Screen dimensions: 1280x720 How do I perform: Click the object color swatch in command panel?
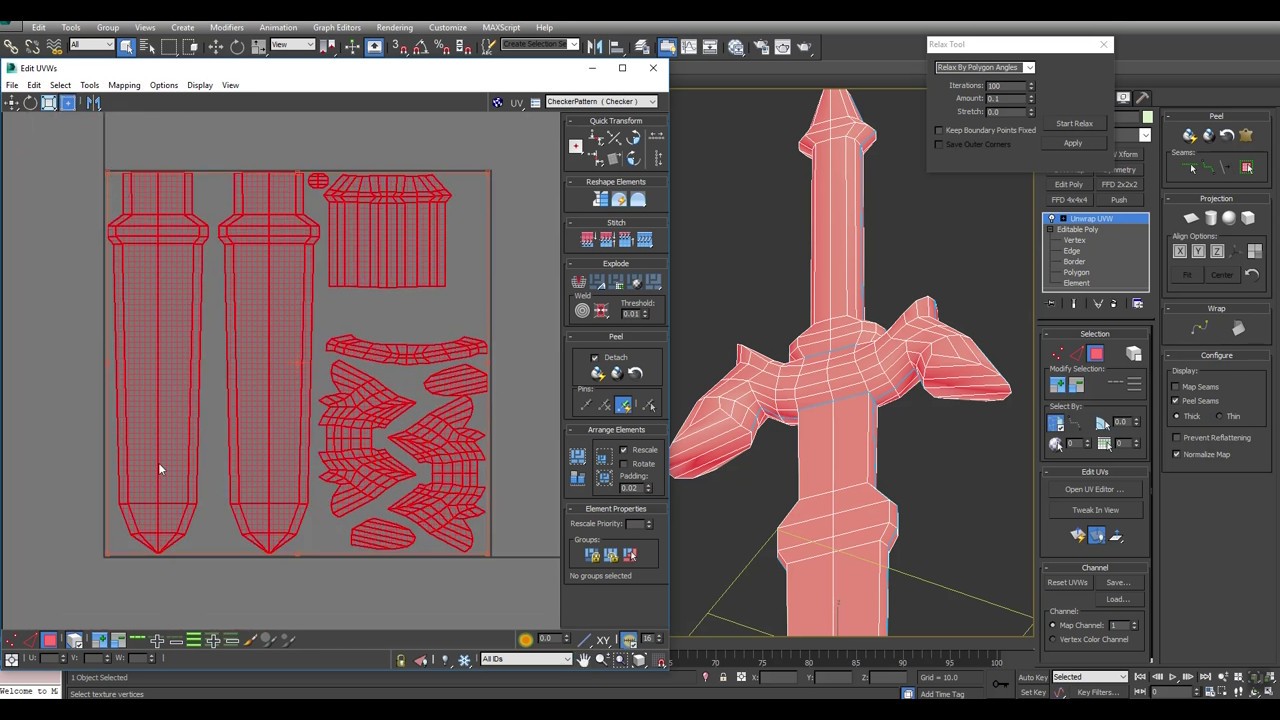click(x=1147, y=118)
